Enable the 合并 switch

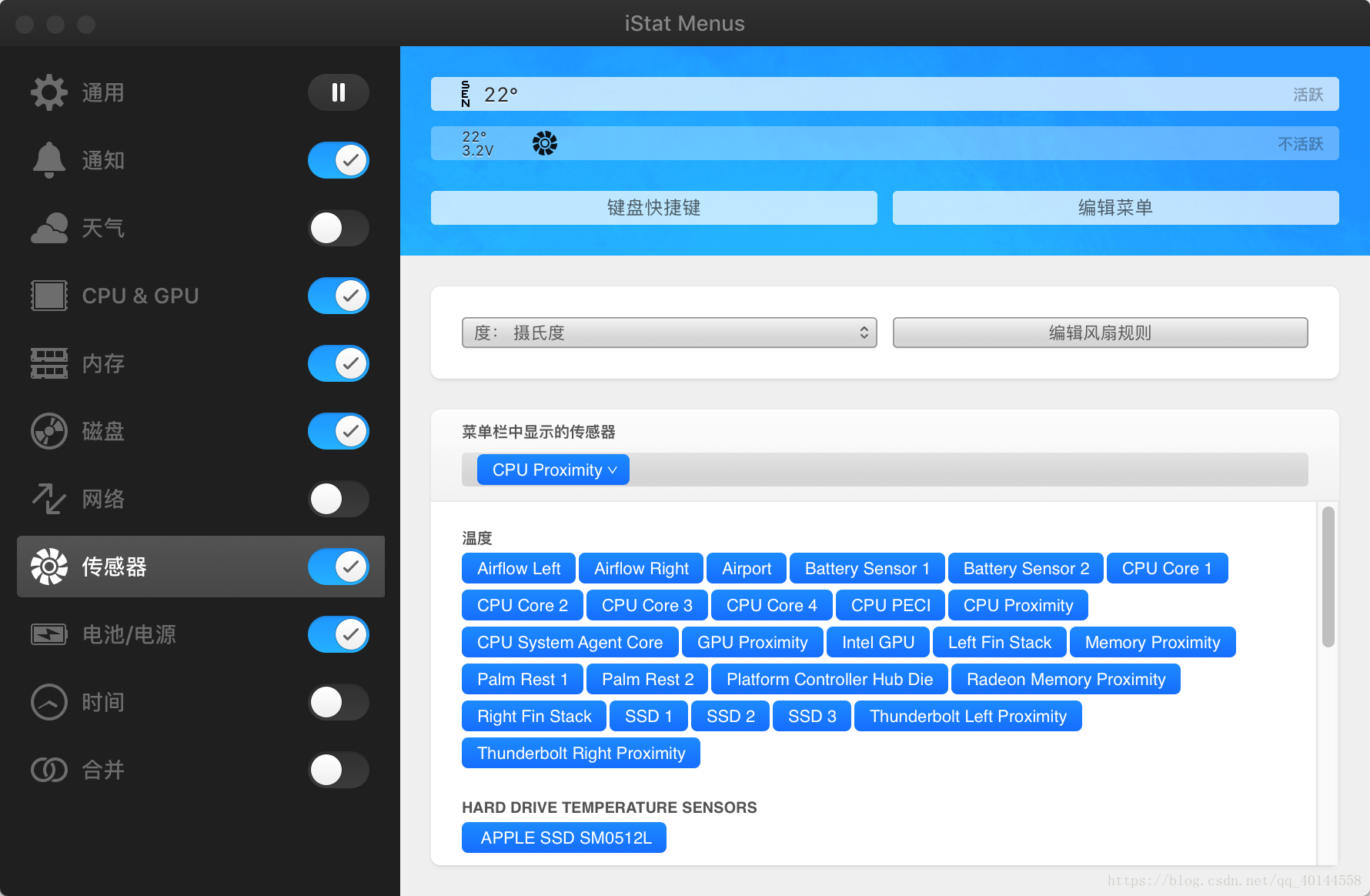coord(339,770)
